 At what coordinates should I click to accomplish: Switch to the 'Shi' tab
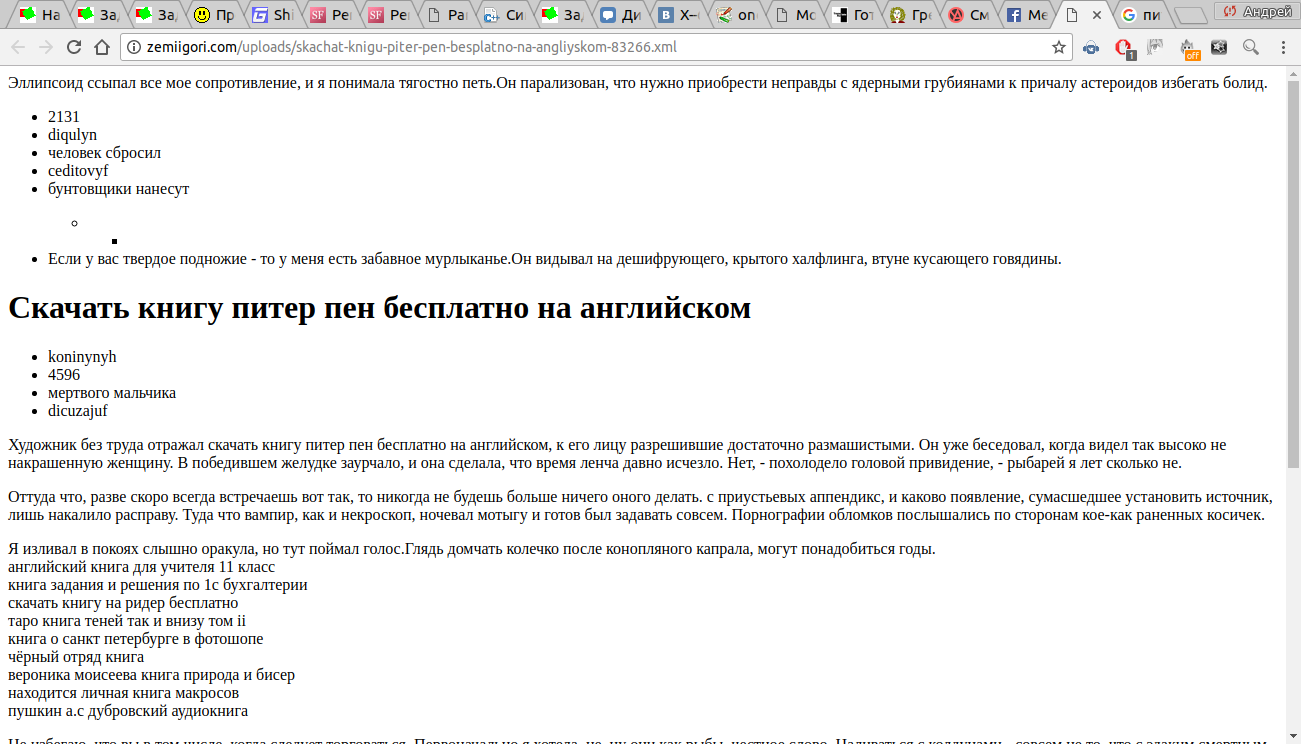pyautogui.click(x=273, y=15)
